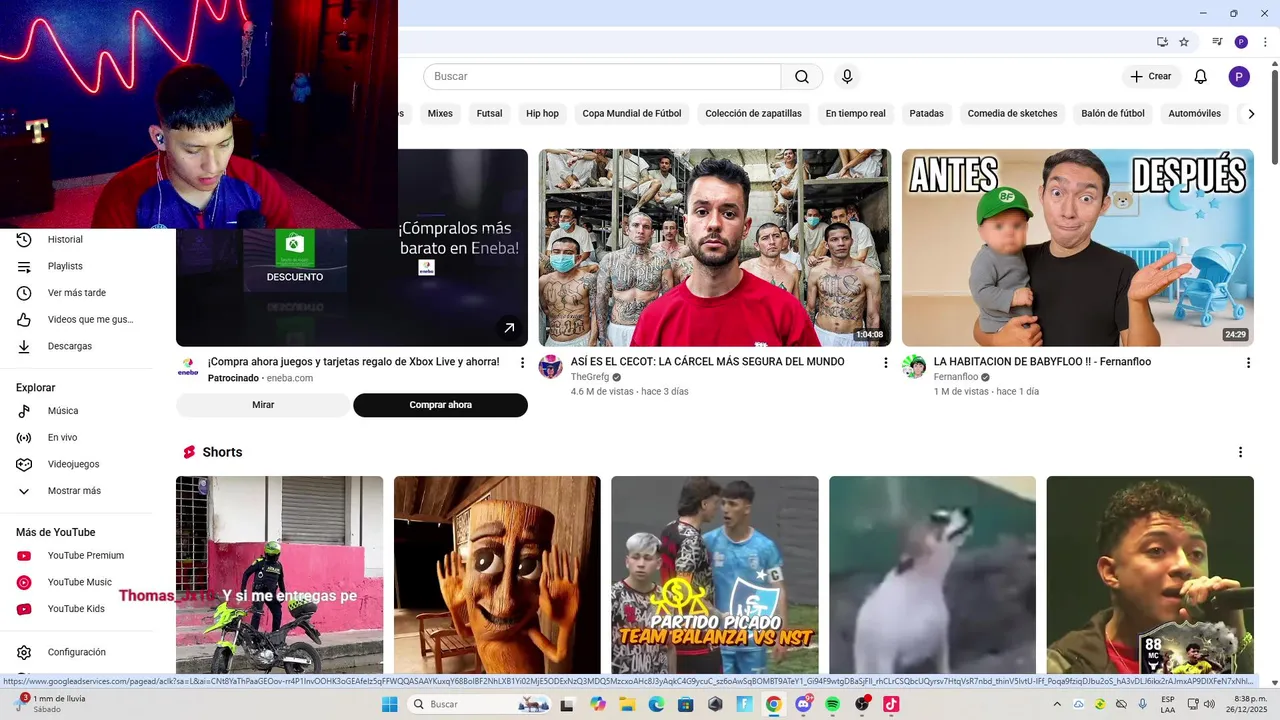Screen dimensions: 1280x720
Task: Open the wooden face character short
Action: click(497, 575)
